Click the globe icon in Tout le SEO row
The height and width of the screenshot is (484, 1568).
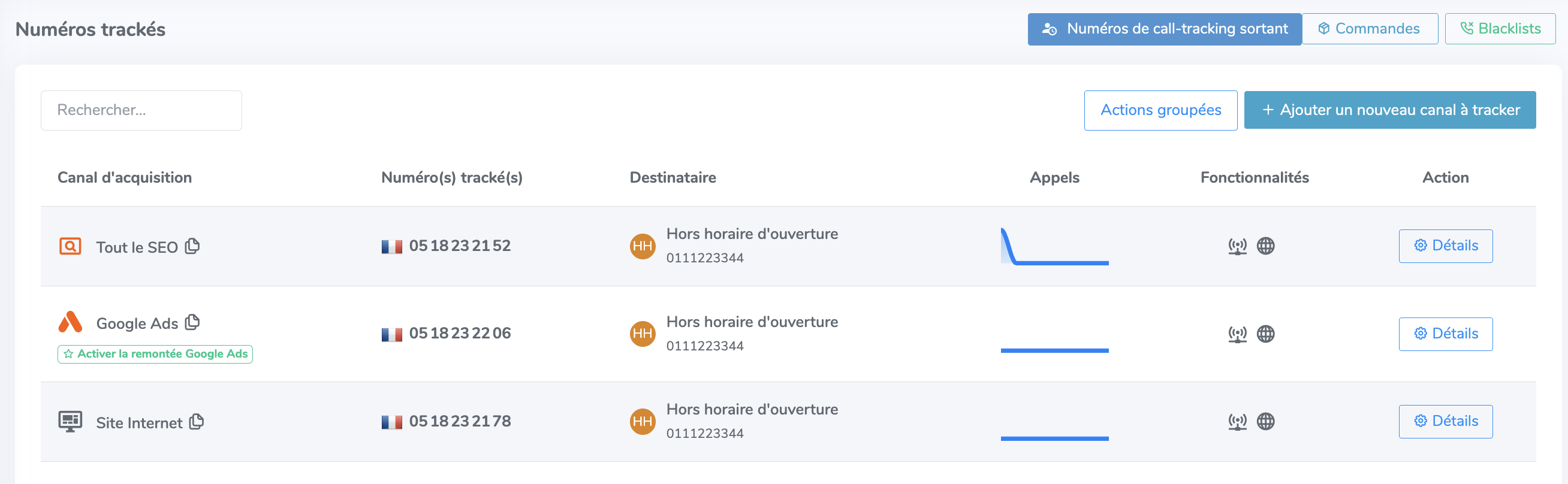coord(1265,246)
